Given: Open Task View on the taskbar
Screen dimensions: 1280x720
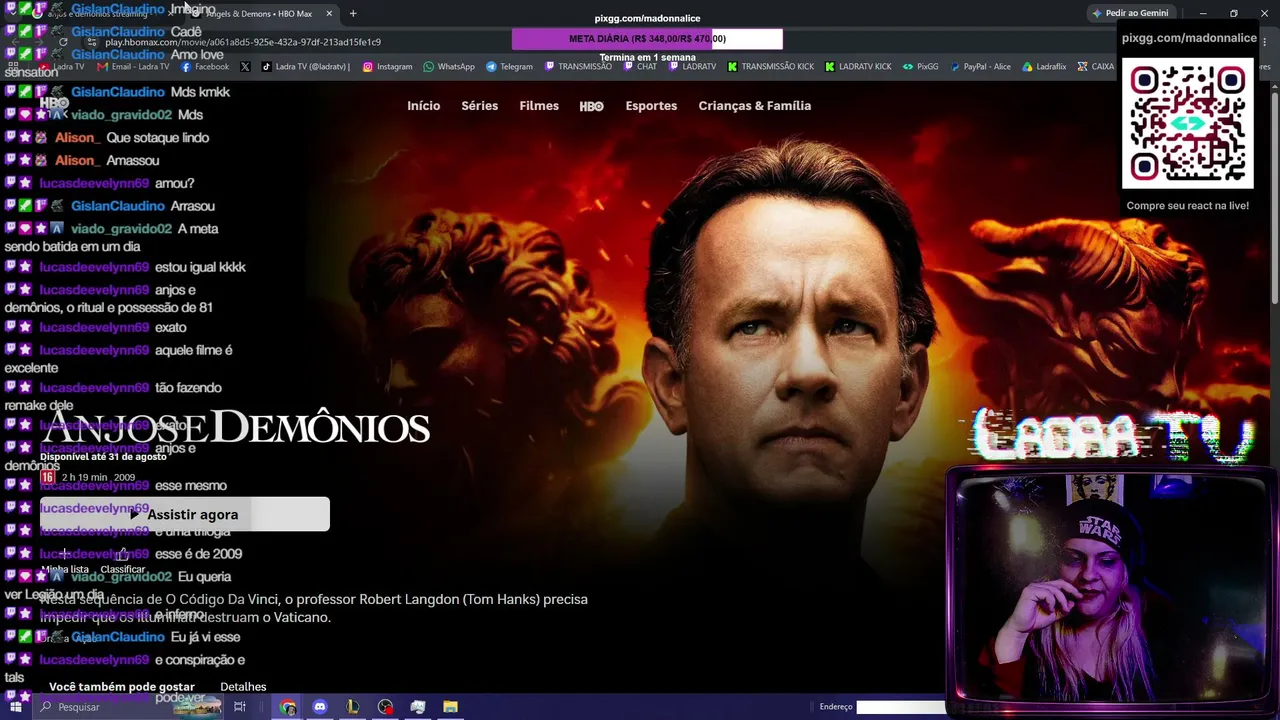Looking at the screenshot, I should coord(240,707).
